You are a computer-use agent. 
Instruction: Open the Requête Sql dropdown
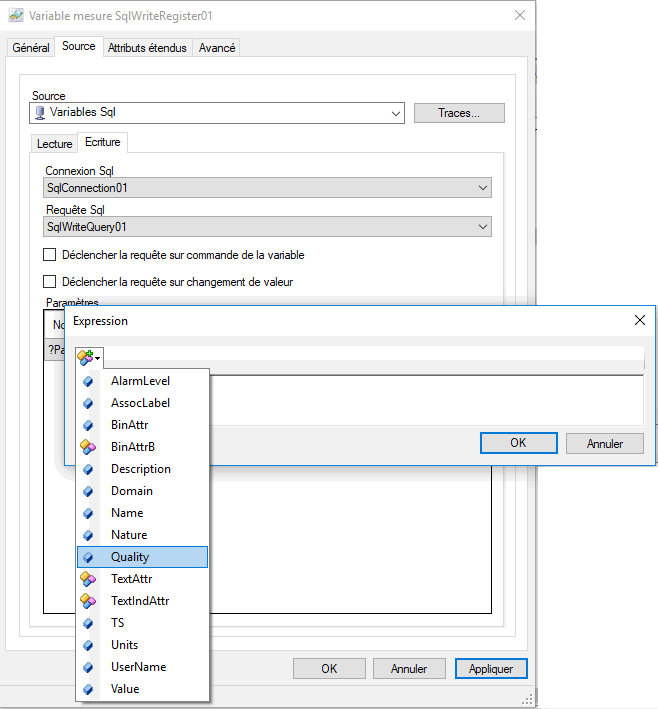(483, 227)
